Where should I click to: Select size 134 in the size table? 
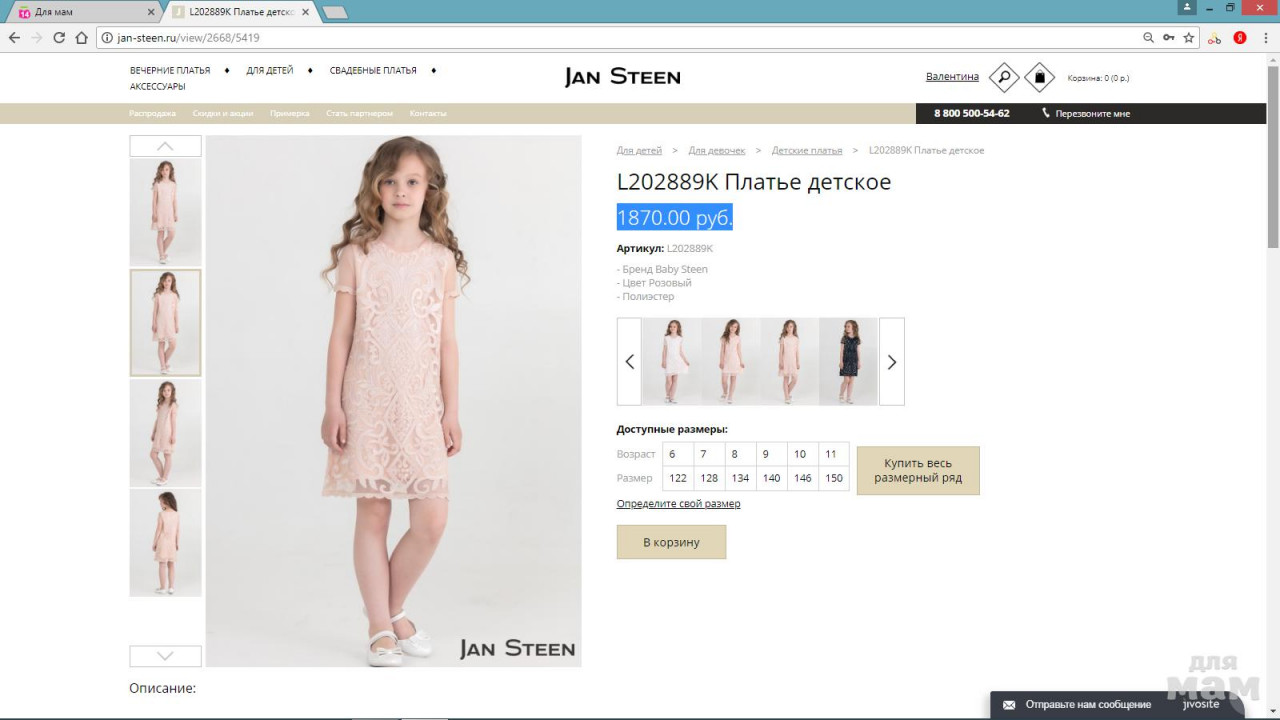(740, 478)
